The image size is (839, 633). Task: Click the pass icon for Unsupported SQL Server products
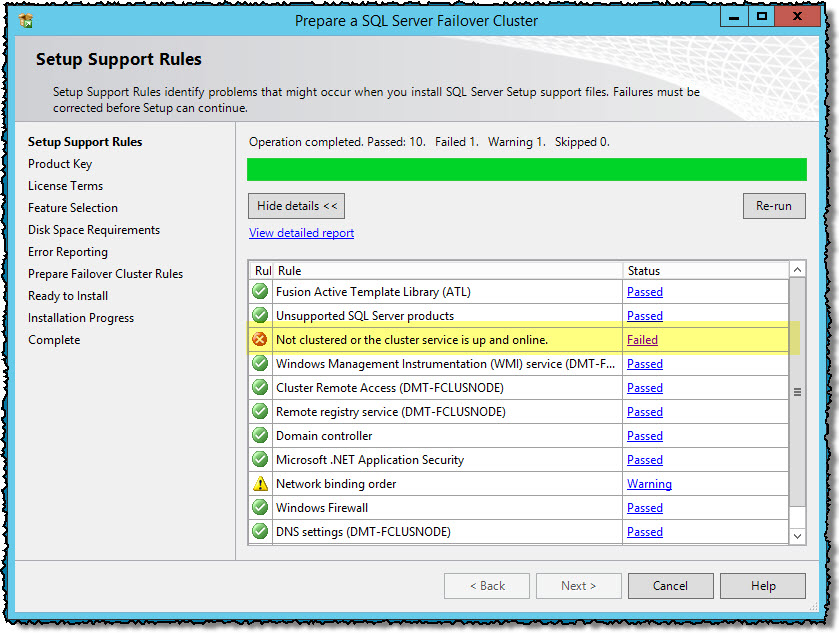point(260,315)
